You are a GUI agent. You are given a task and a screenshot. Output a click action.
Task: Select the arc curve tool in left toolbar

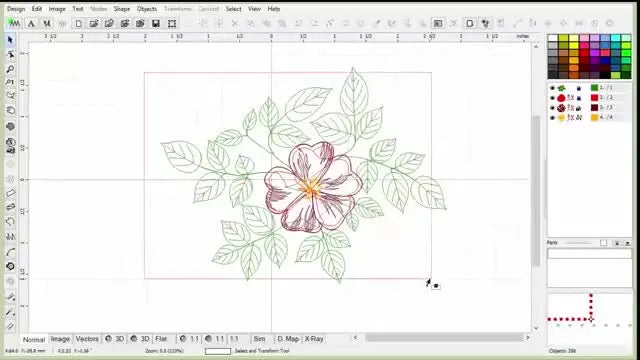(x=11, y=252)
